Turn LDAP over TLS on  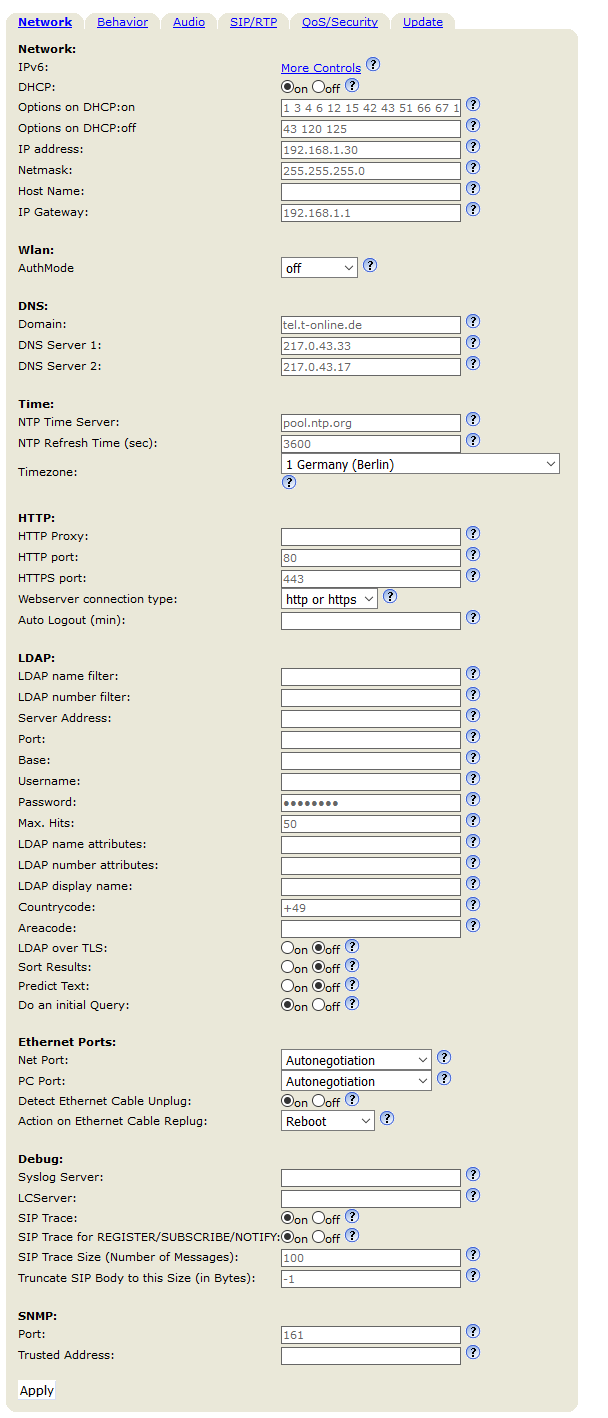click(x=288, y=947)
